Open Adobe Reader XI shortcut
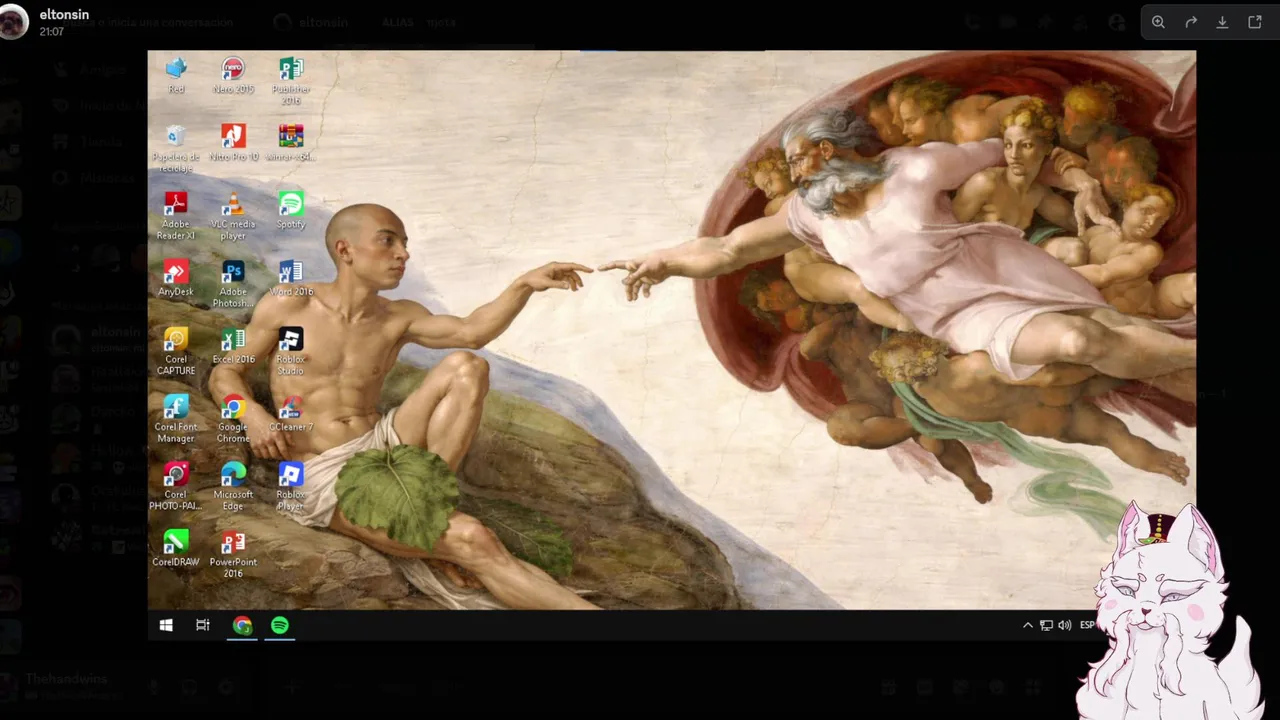This screenshot has height=720, width=1280. click(x=176, y=216)
